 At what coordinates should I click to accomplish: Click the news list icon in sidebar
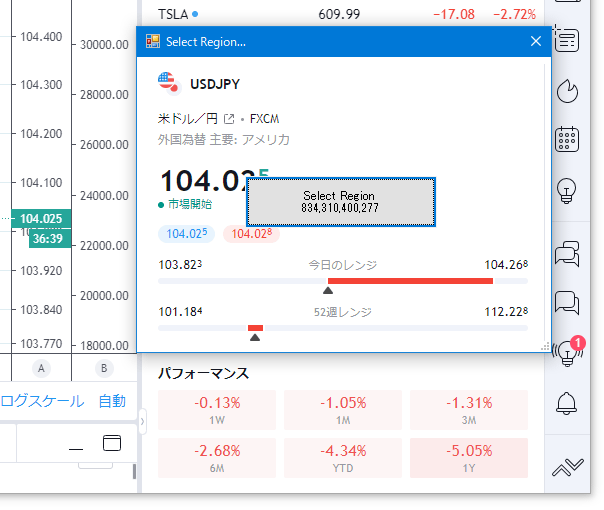pos(567,39)
